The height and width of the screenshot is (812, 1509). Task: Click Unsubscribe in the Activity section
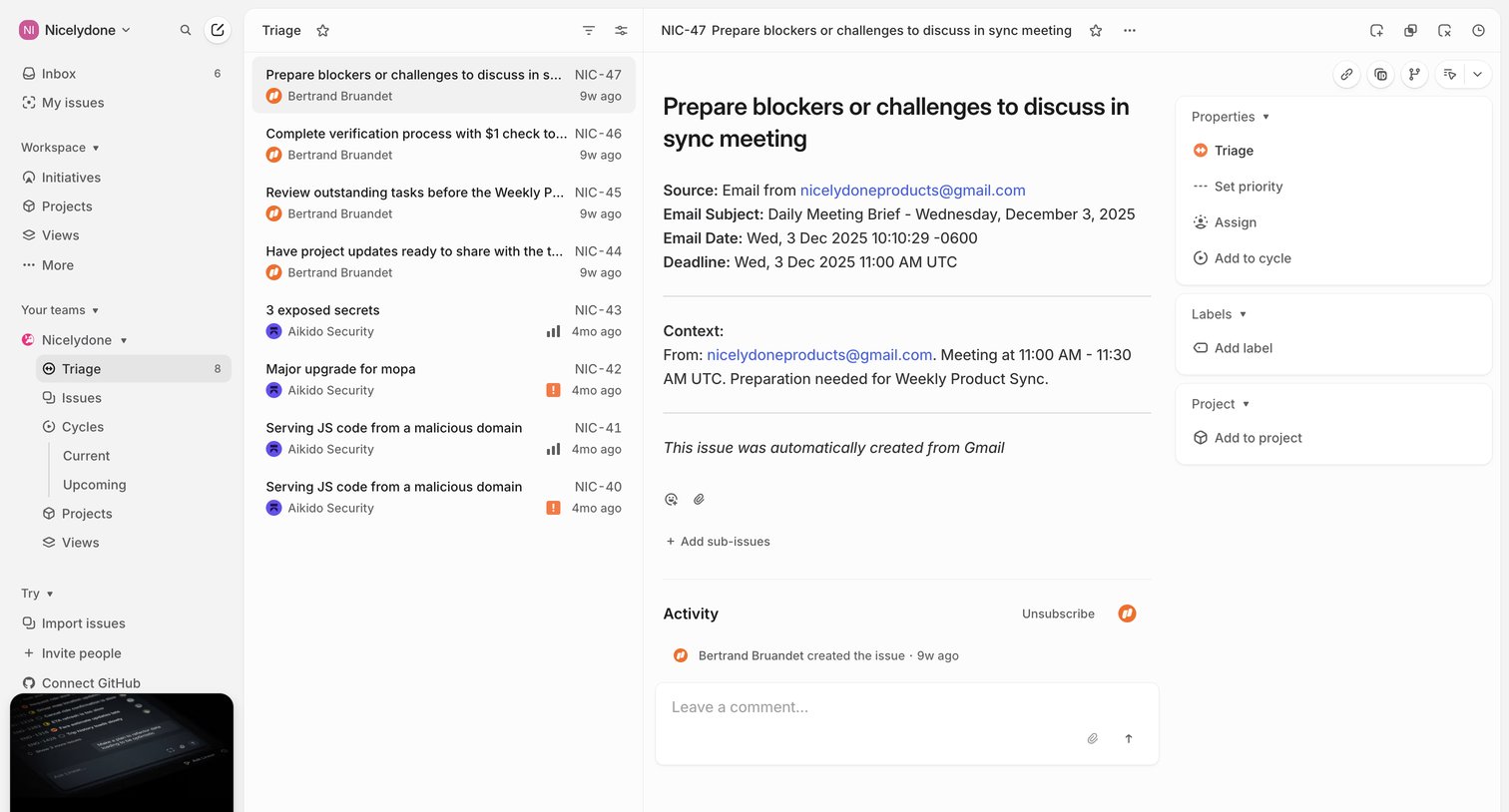point(1058,613)
